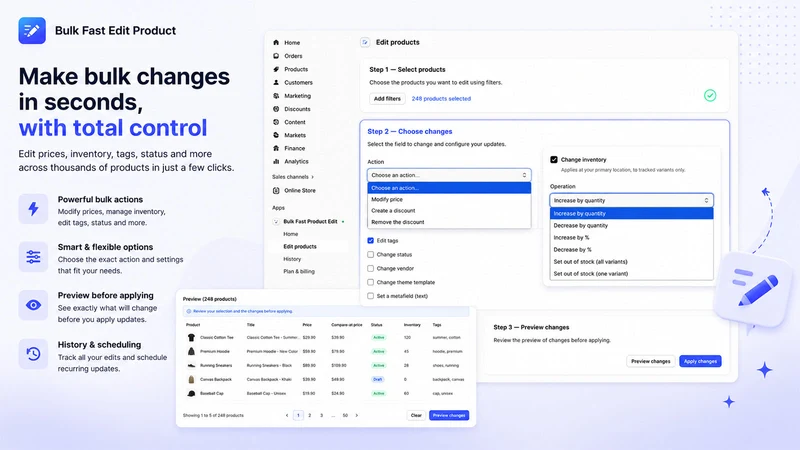Expand the Sales channels section chevron
The height and width of the screenshot is (450, 800).
[312, 177]
